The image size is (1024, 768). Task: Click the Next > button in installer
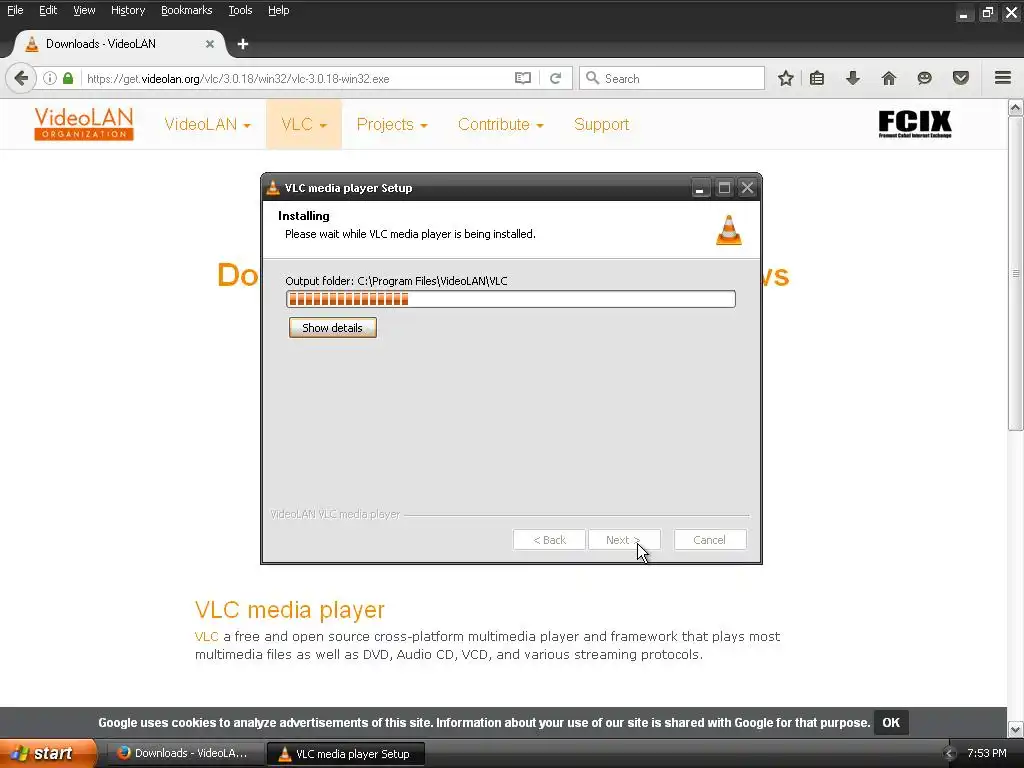pos(624,540)
